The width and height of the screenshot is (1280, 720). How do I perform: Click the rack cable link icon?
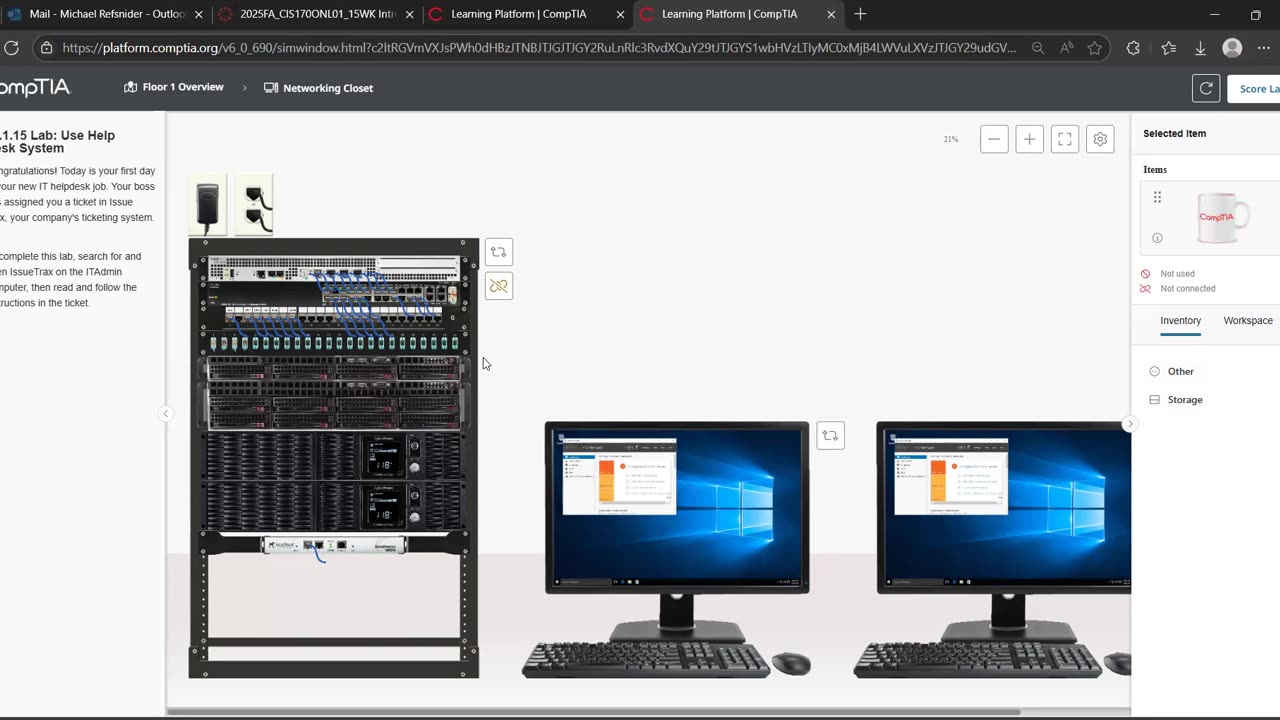[498, 286]
